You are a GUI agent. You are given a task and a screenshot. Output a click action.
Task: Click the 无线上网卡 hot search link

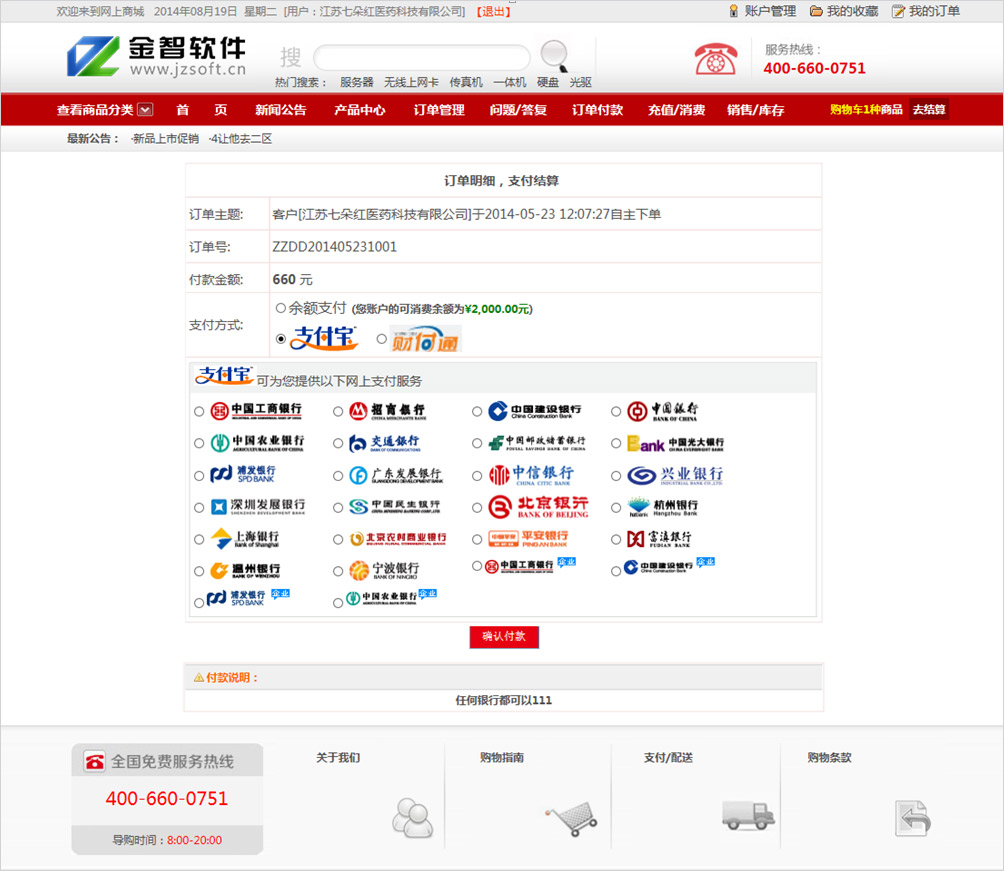411,83
